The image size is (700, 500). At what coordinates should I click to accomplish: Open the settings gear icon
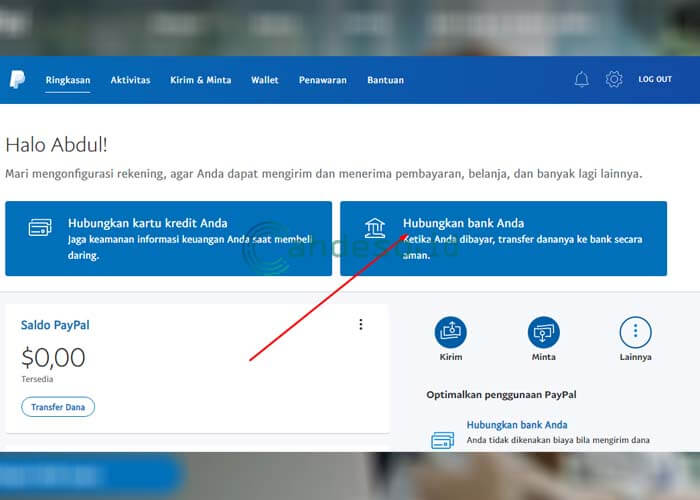tap(614, 79)
